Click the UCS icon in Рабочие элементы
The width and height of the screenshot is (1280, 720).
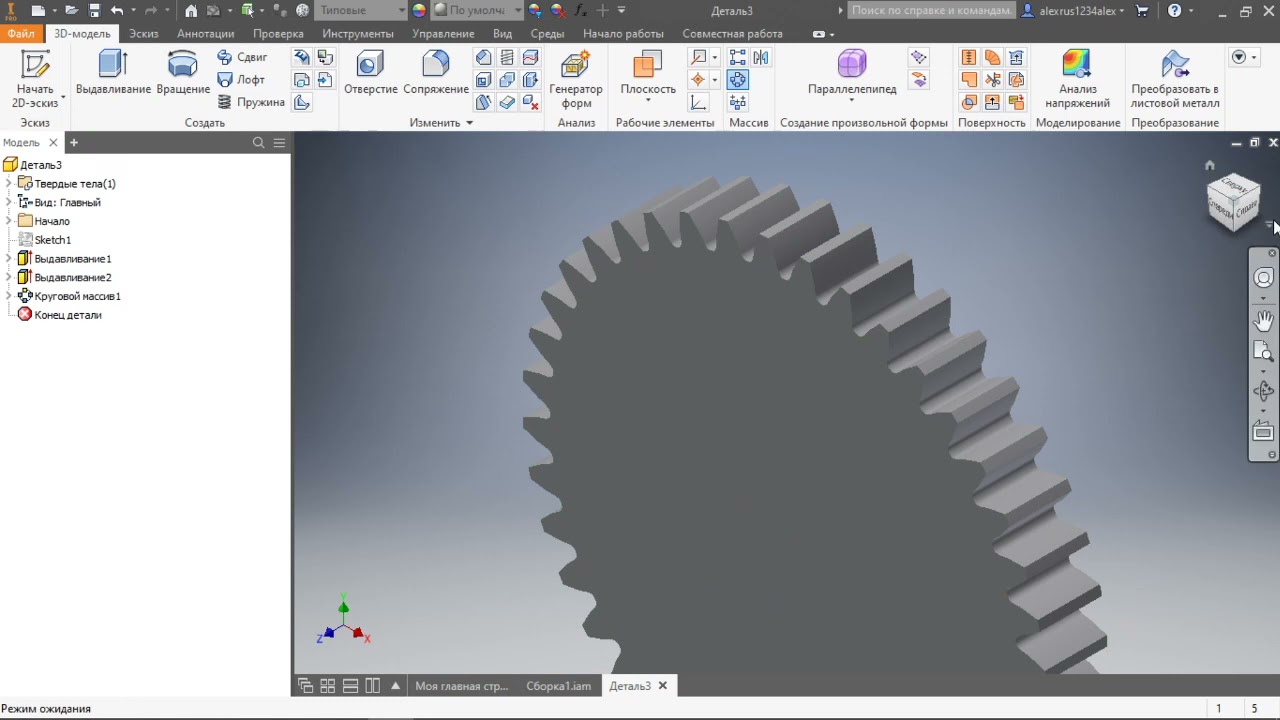[698, 102]
